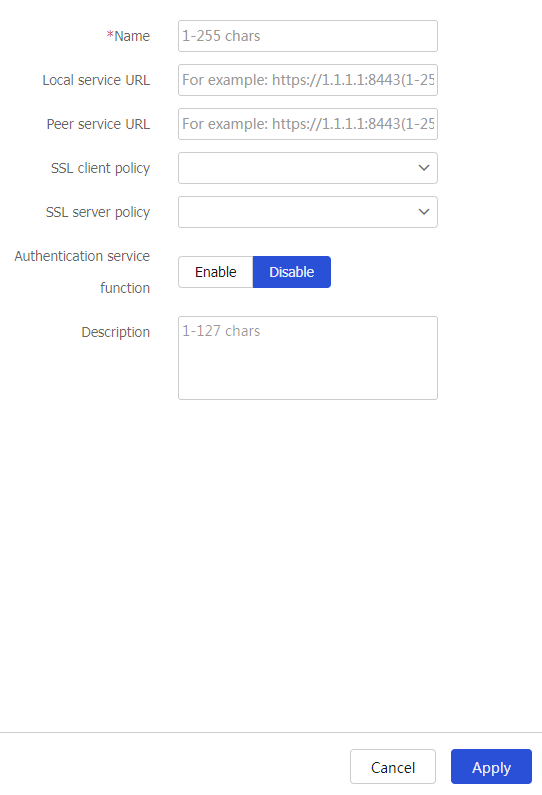Click the Local service URL label

(x=96, y=80)
